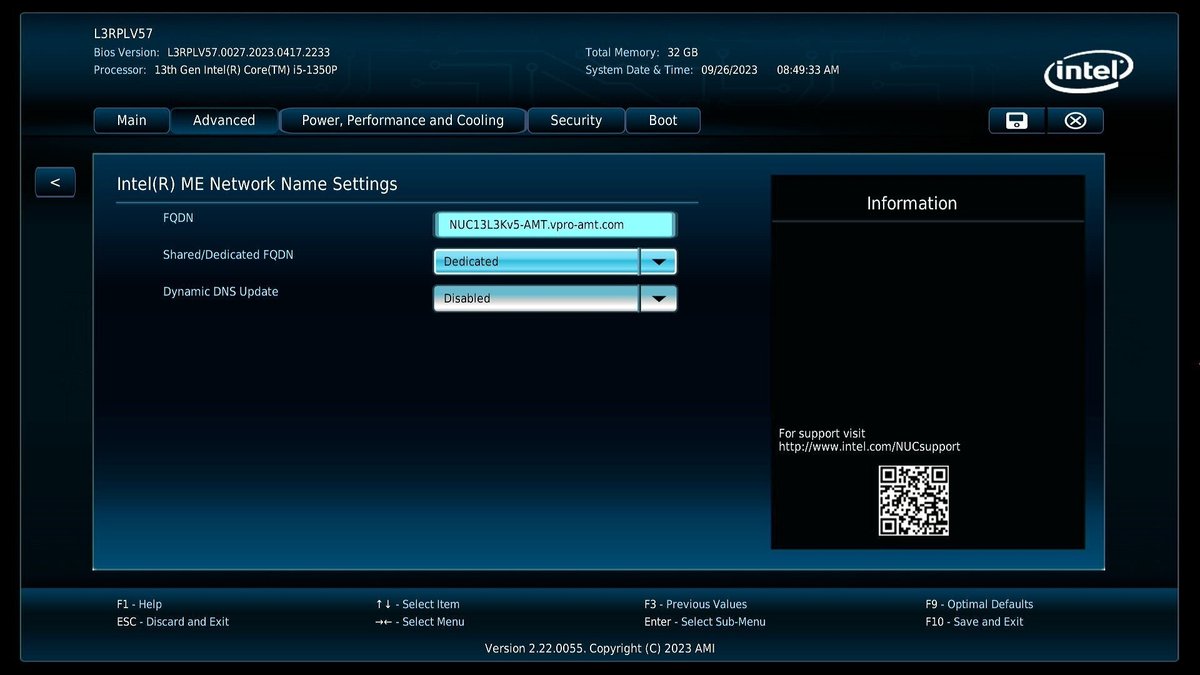Viewport: 1200px width, 675px height.
Task: Click the save (floppy disk) icon
Action: (1017, 120)
